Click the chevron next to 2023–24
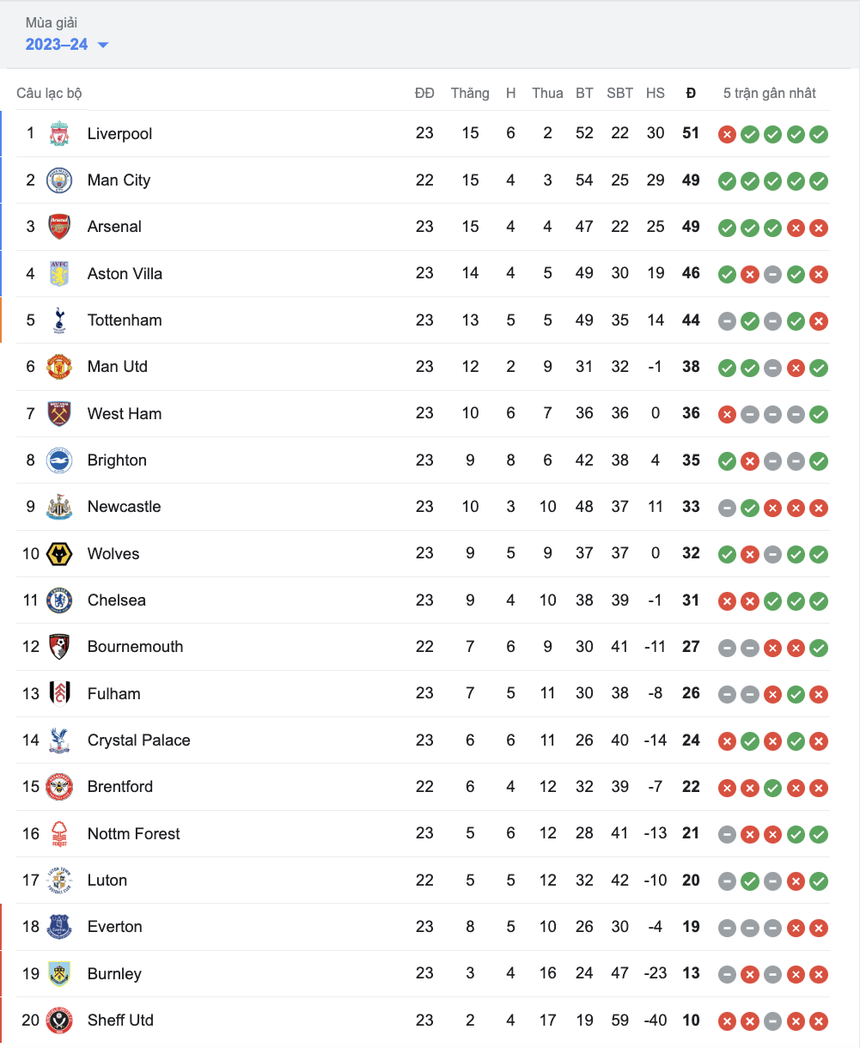Screen dimensions: 860x1048 tap(103, 45)
